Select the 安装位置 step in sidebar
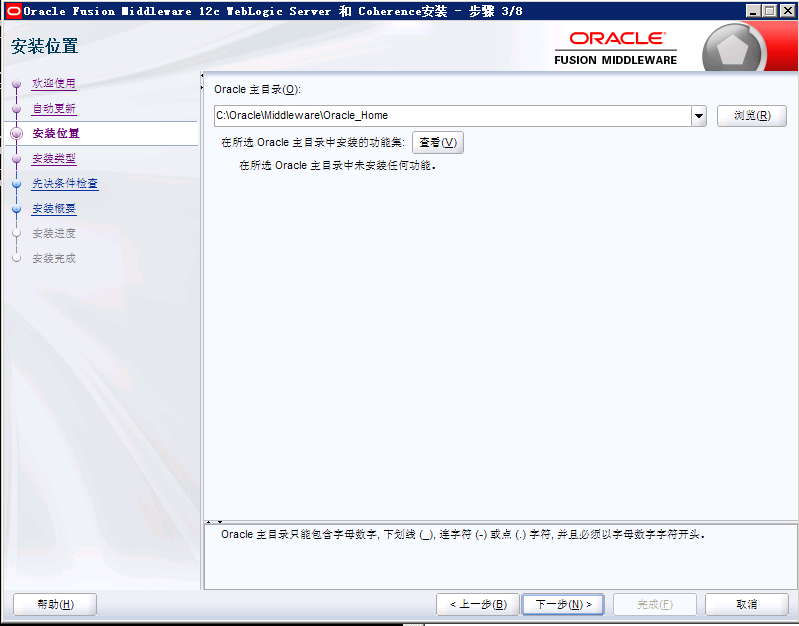Viewport: 799px width, 626px height. [56, 133]
